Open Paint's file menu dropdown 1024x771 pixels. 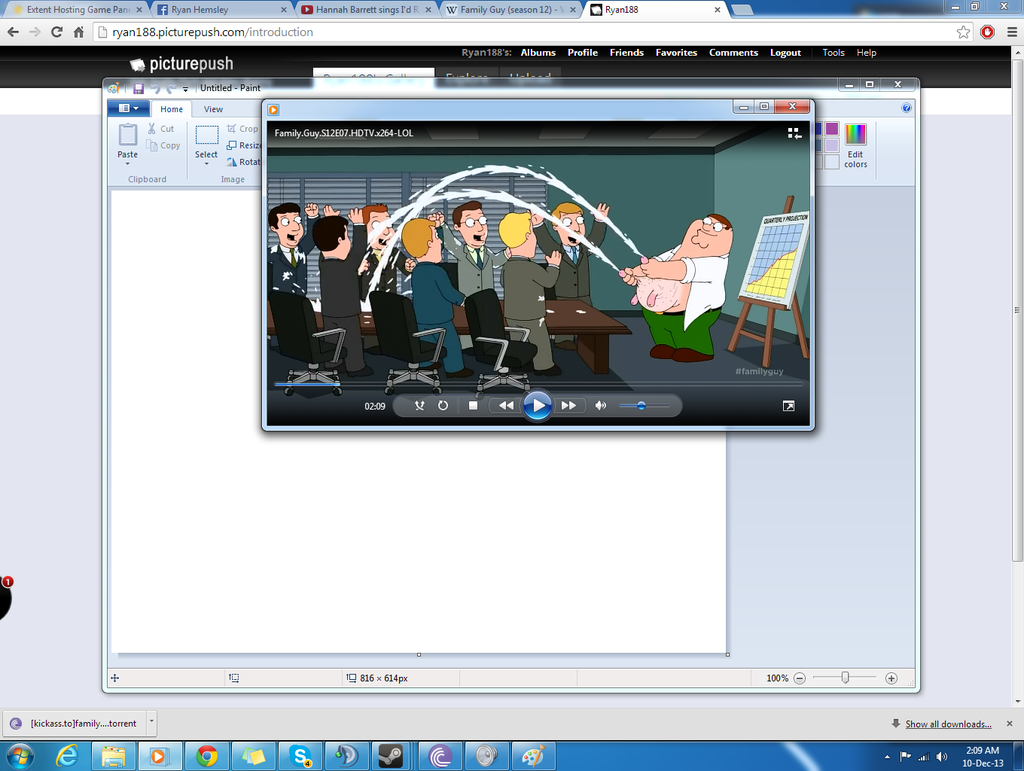128,108
